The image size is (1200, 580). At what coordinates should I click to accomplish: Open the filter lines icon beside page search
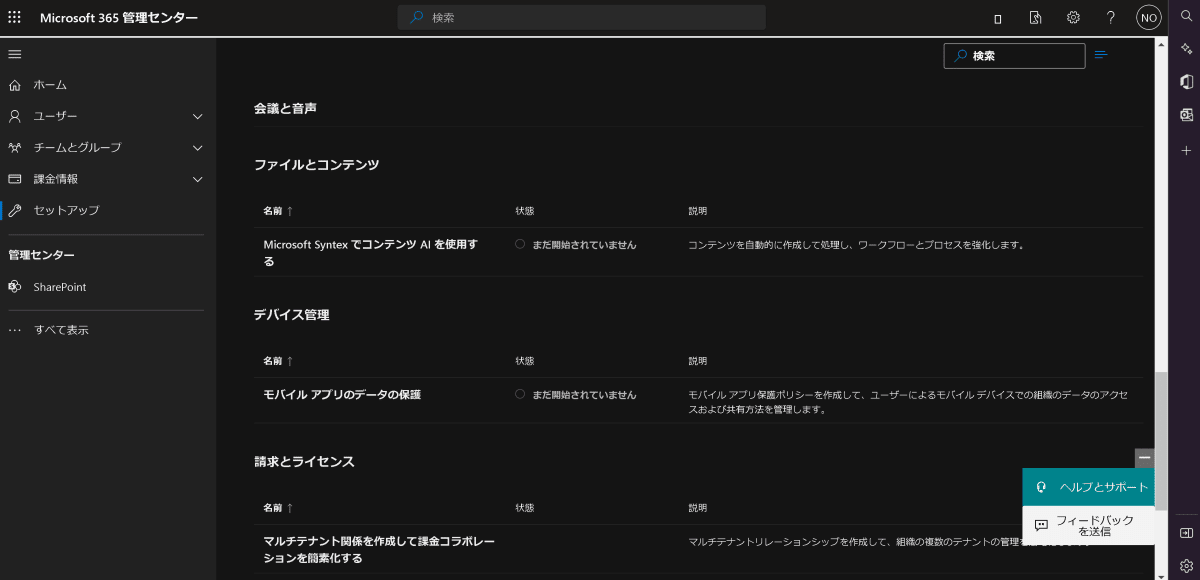coord(1101,55)
